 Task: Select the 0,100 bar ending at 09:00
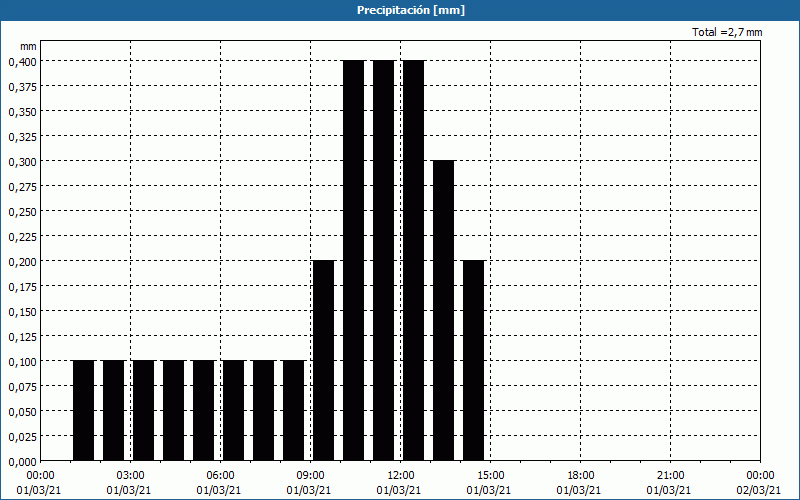tap(293, 411)
